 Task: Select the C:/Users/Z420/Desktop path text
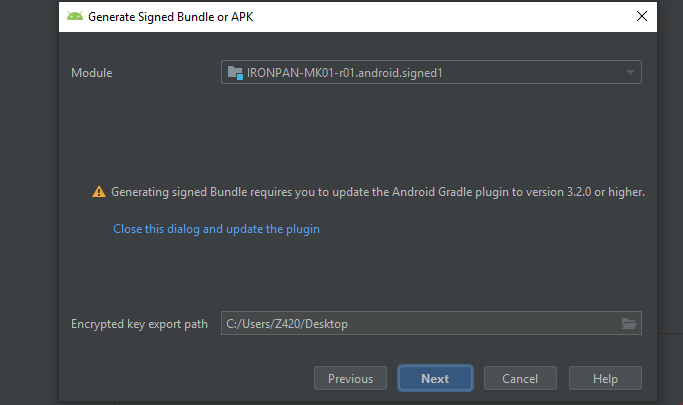[287, 324]
